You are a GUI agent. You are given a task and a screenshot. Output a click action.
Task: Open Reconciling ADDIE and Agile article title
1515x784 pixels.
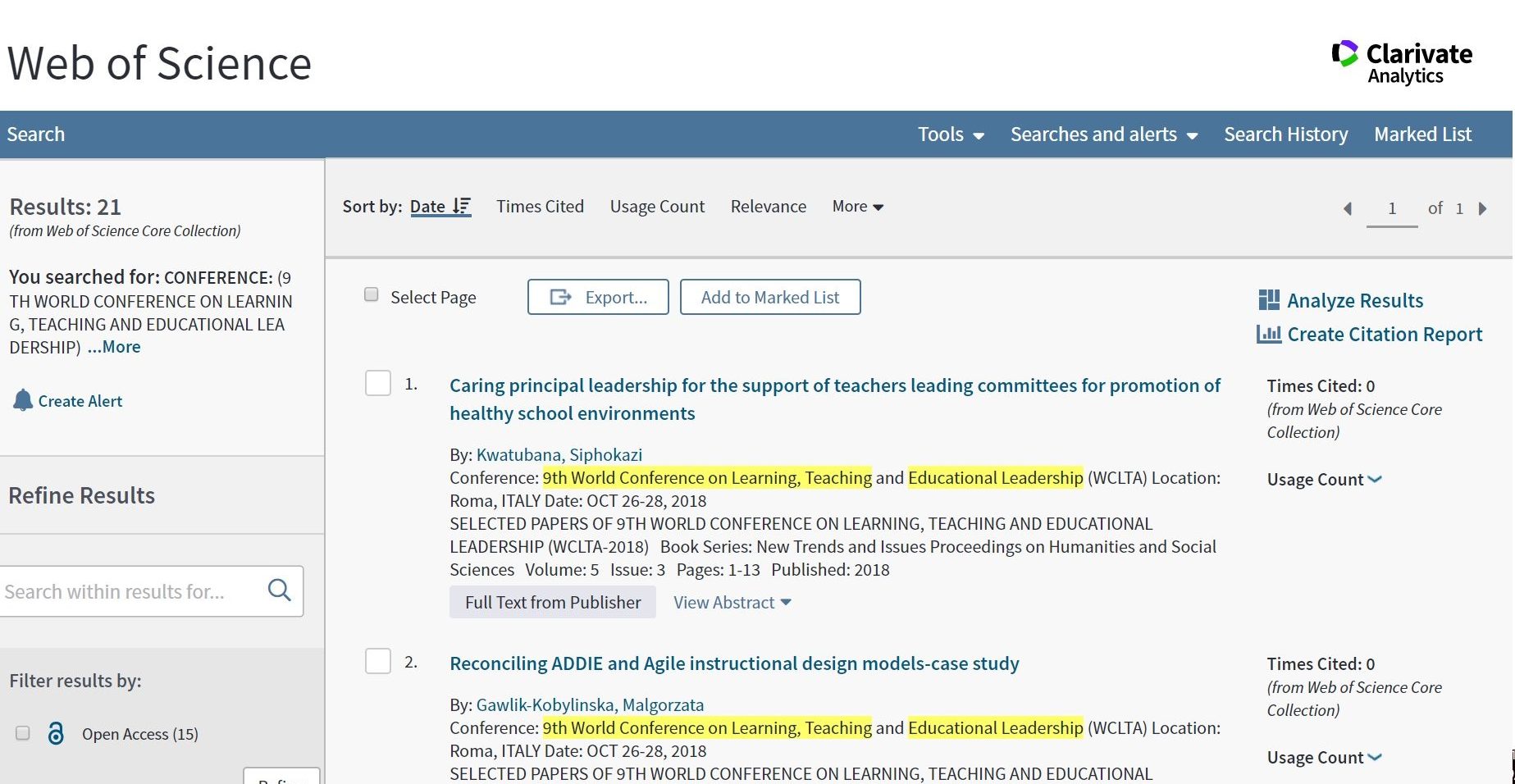click(x=734, y=663)
